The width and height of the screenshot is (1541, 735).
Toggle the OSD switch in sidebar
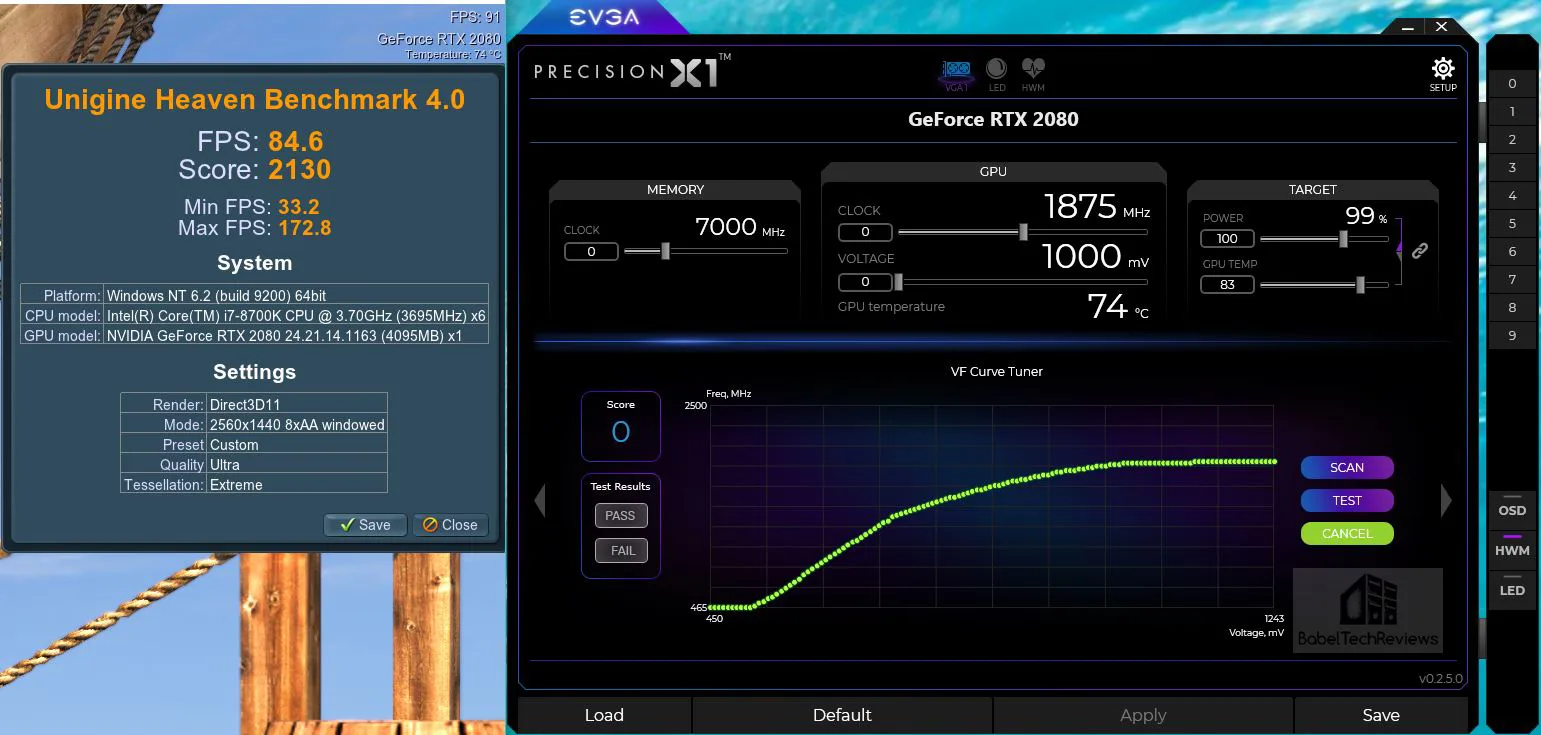point(1512,508)
